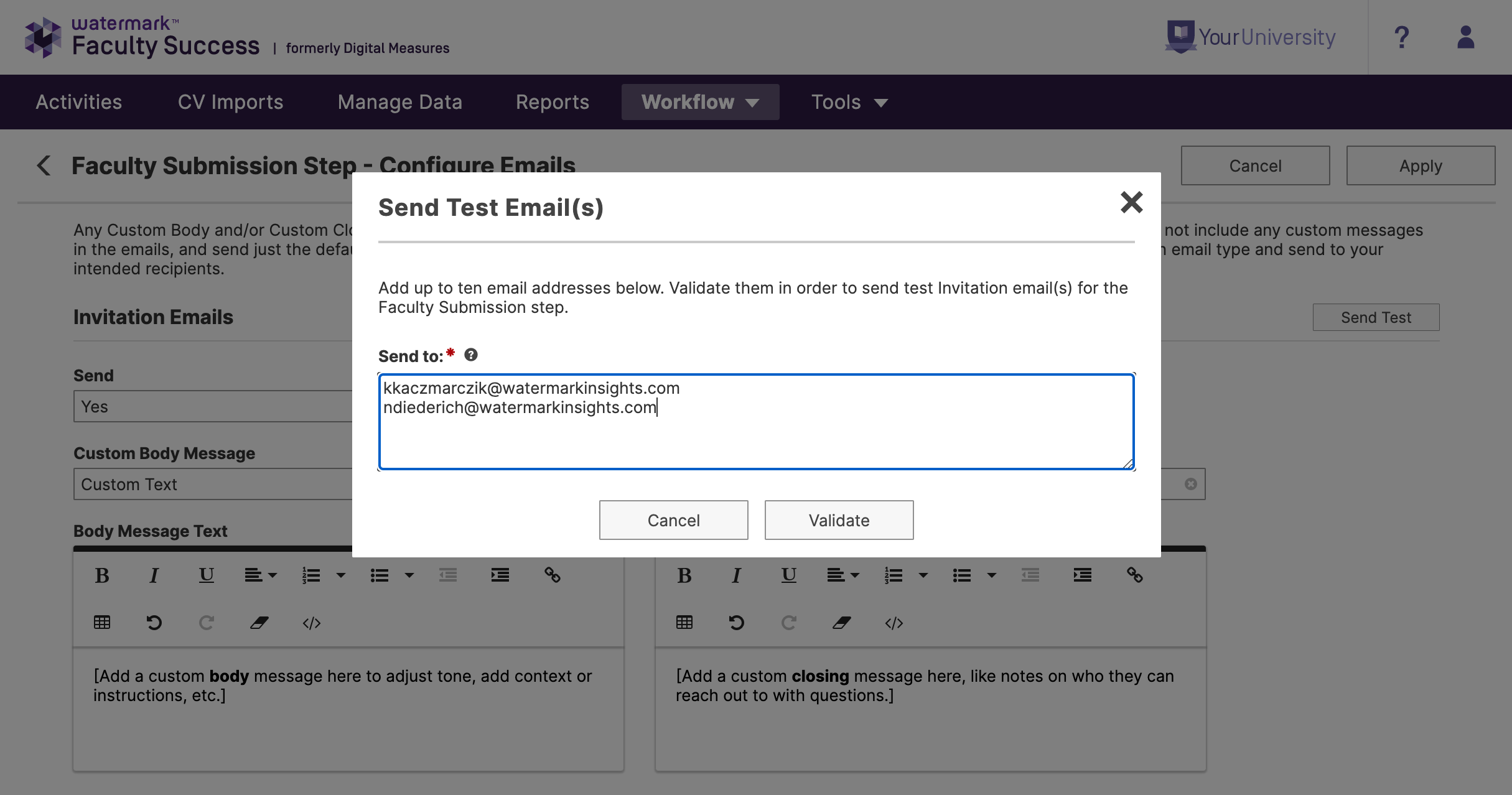Screen dimensions: 1512x795
Task: Open numbered list style arrow in the closing editor
Action: (x=923, y=575)
